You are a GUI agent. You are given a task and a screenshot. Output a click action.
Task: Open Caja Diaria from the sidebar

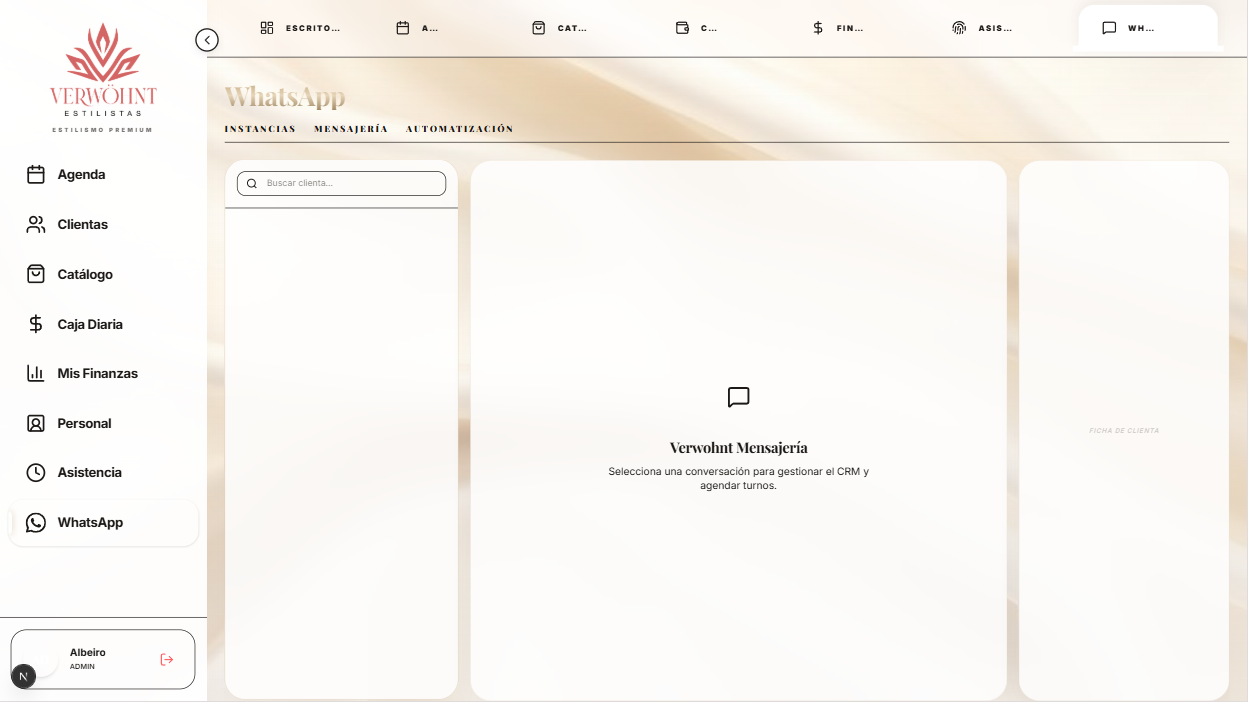[90, 324]
